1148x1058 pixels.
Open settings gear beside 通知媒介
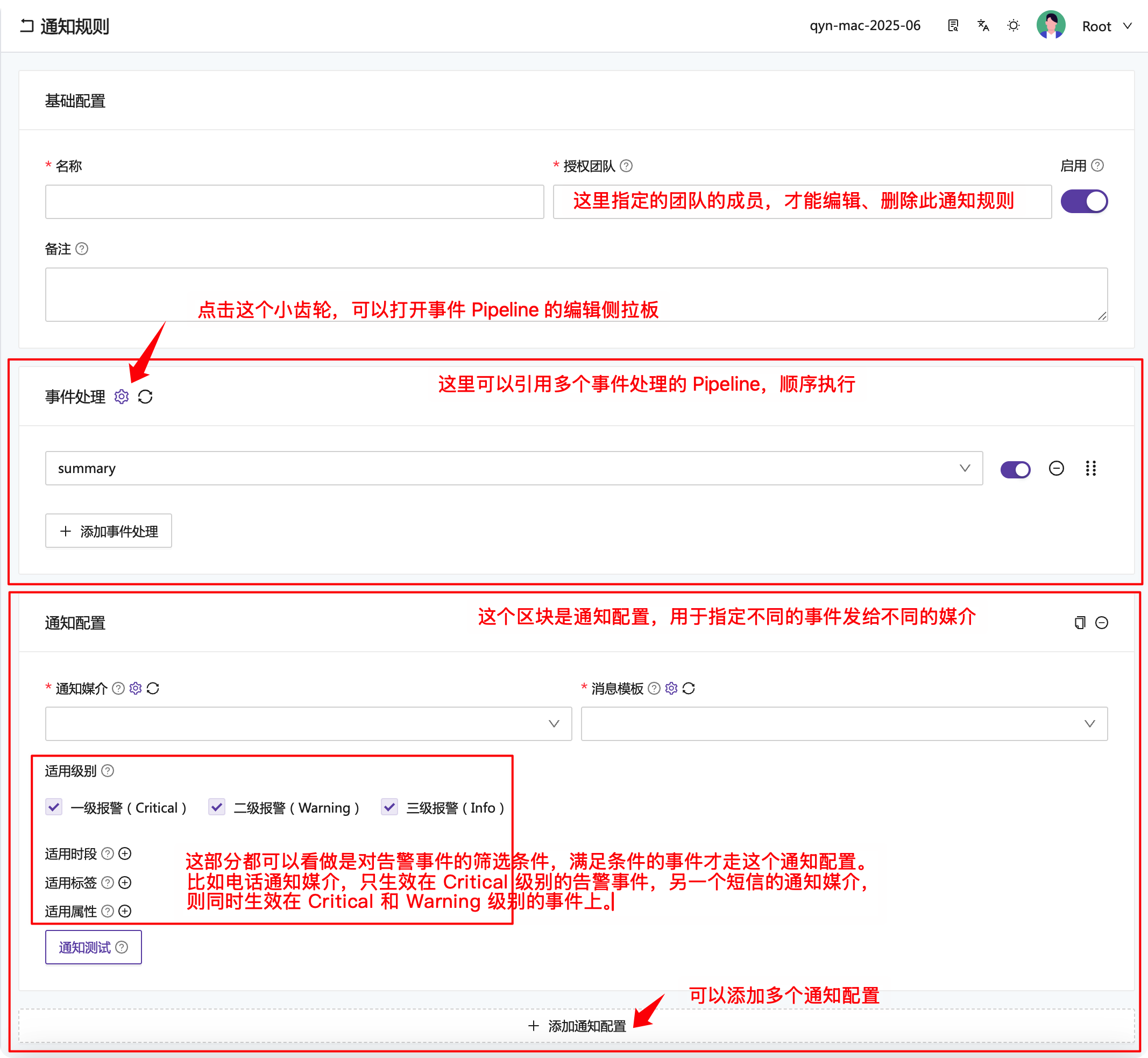(136, 688)
